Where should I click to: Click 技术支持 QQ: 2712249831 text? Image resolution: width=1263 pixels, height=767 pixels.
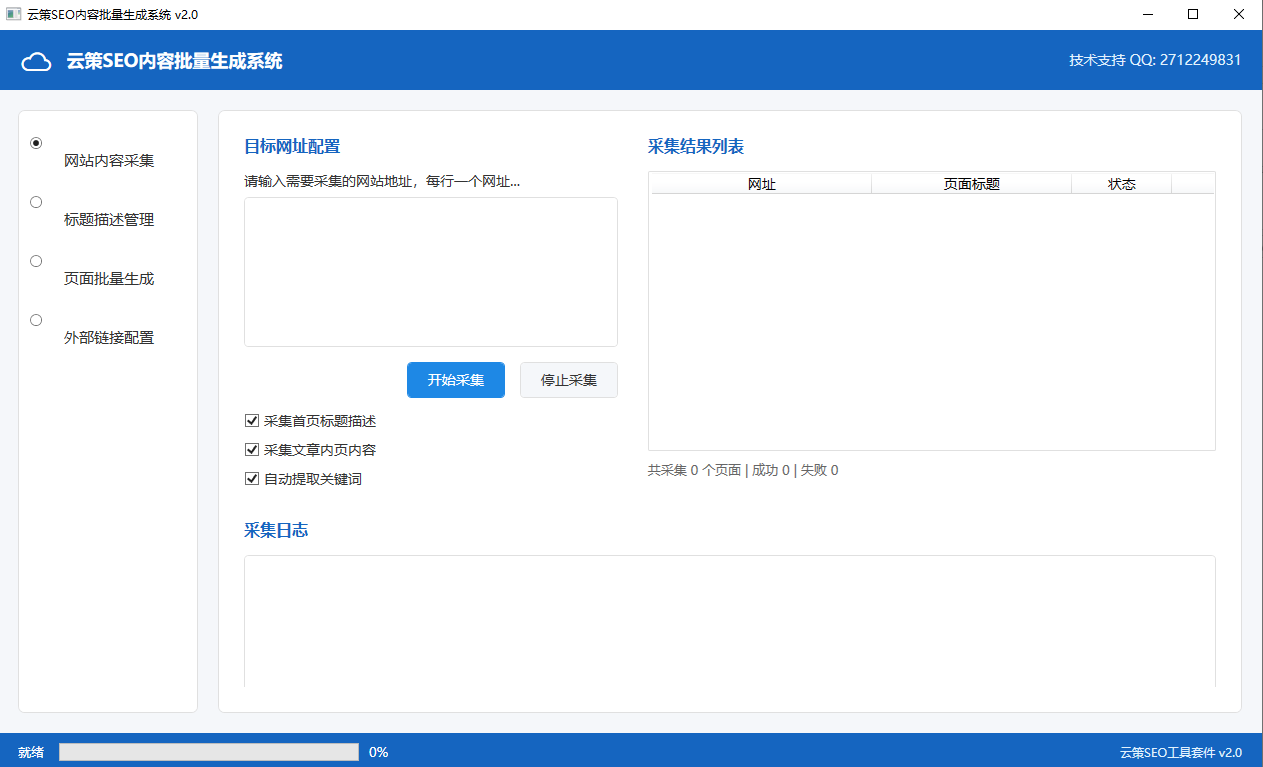pos(1155,60)
